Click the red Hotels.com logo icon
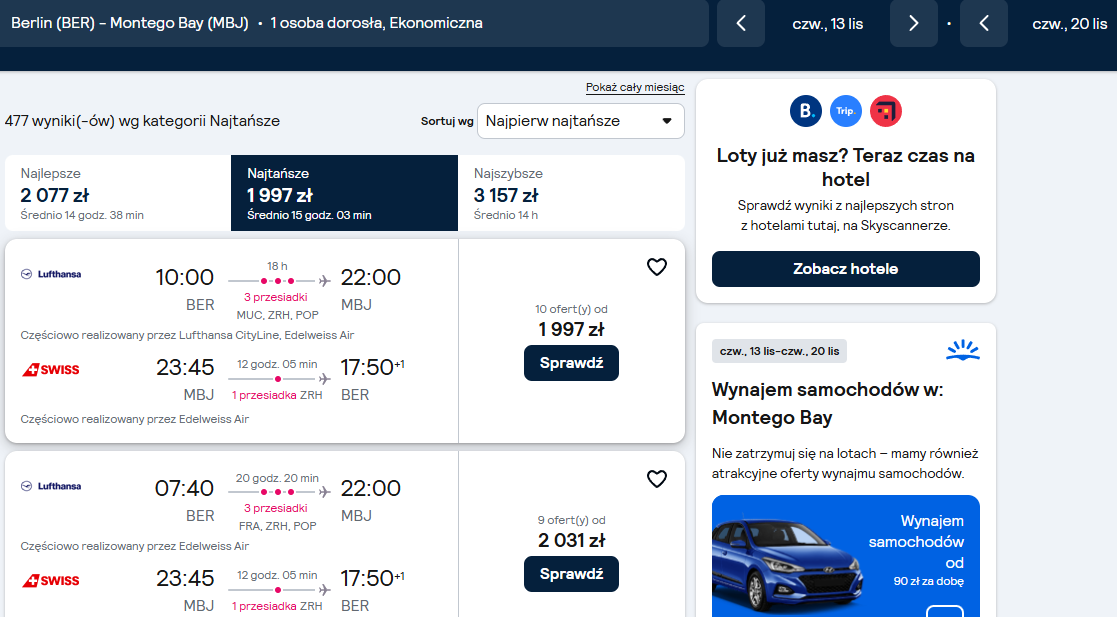1117x617 pixels. coord(885,111)
